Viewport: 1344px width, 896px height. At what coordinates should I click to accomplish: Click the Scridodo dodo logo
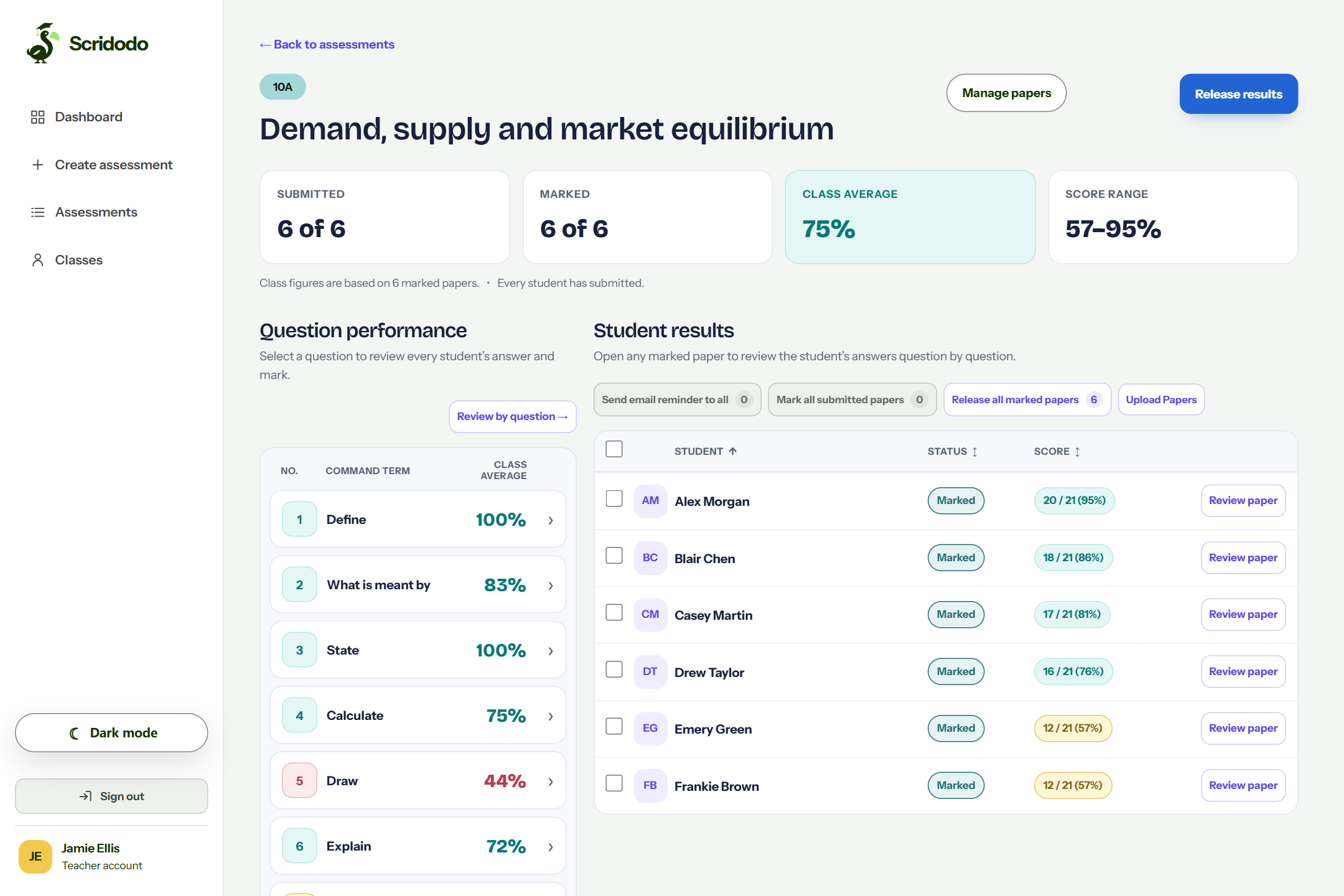42,43
